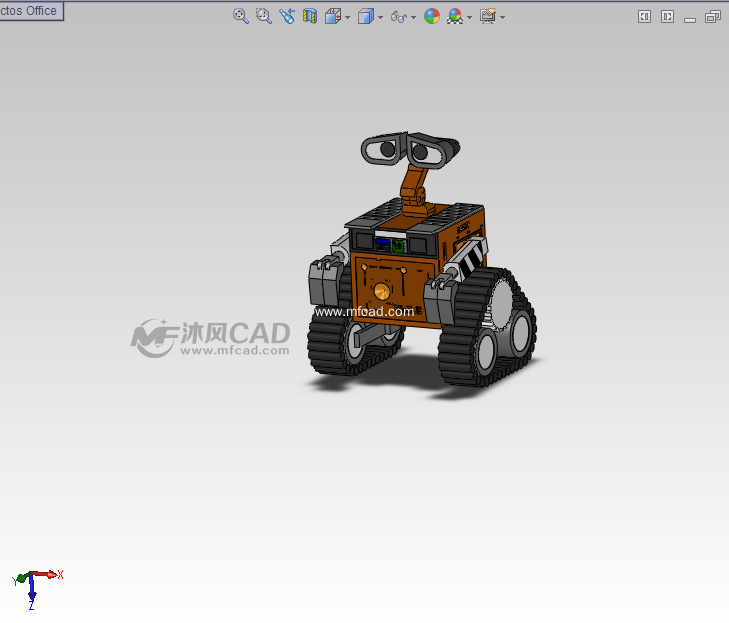729x623 pixels.
Task: Click the green Y axis of the triad
Action: 20,579
